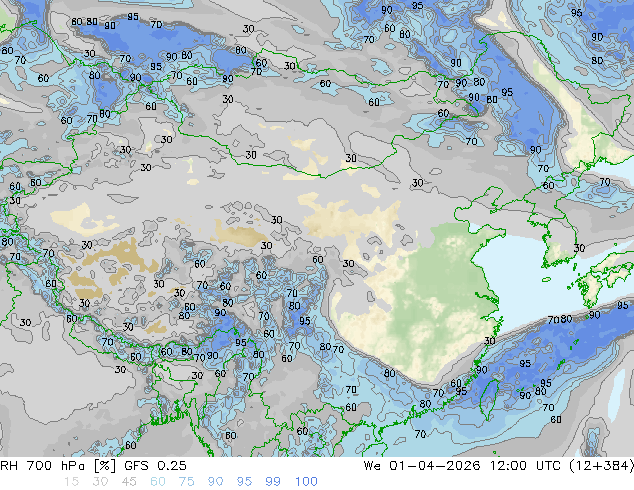
Task: Click the legend value 75
Action: [x=186, y=482]
